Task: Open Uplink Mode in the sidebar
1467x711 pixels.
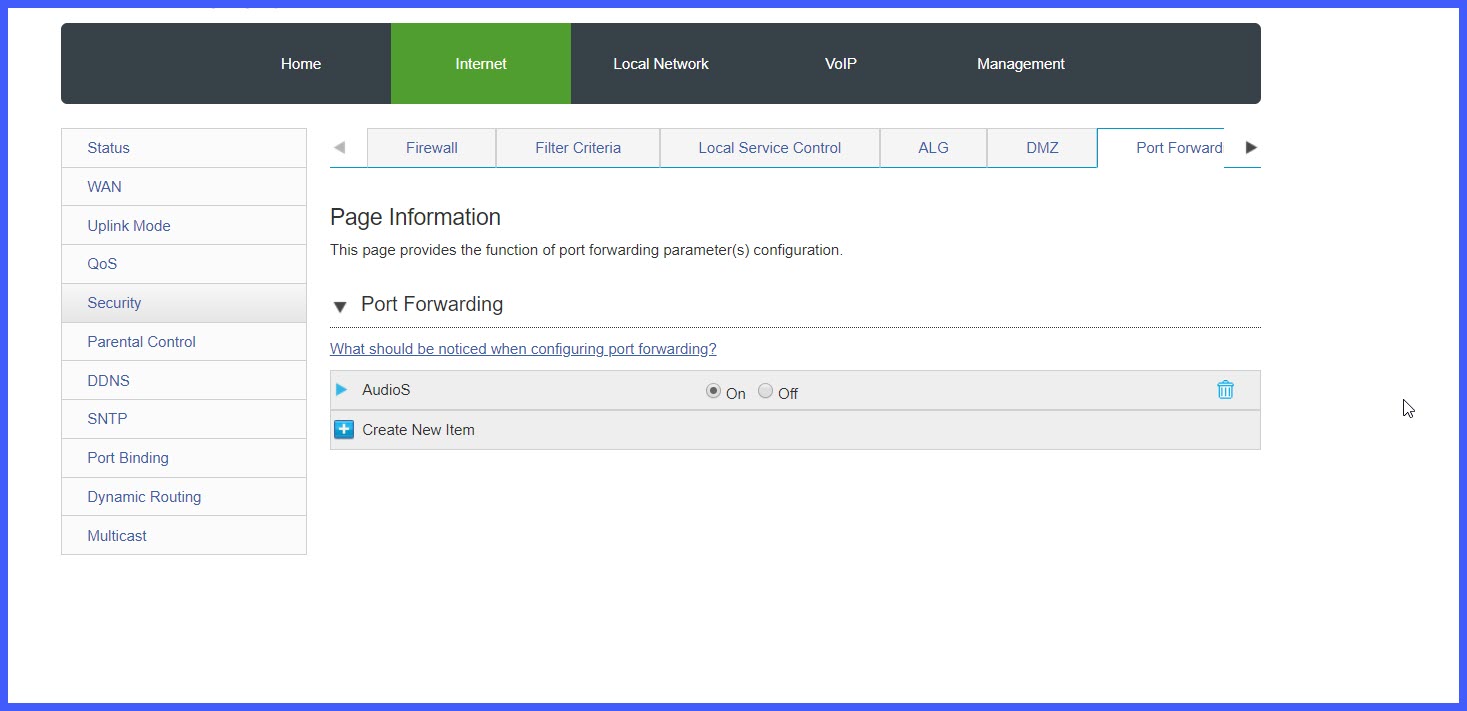Action: [x=184, y=226]
